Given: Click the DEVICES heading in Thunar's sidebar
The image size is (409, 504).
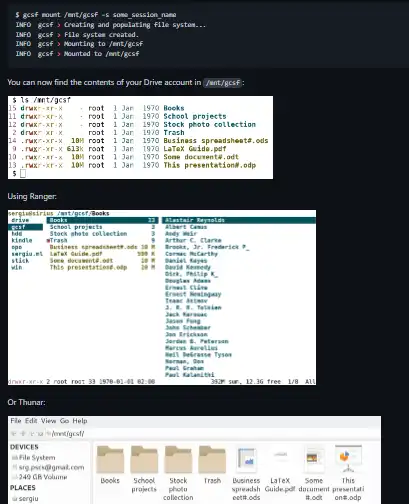Looking at the screenshot, I should 24,447.
